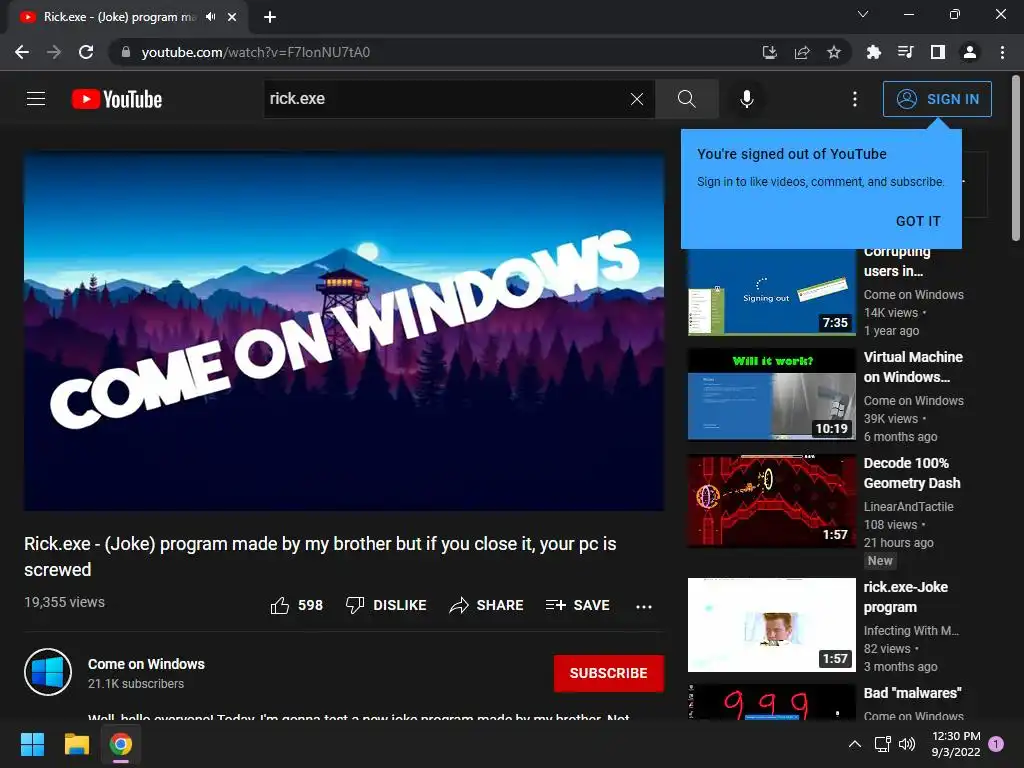Save the video to a playlist
Image resolution: width=1024 pixels, height=768 pixels.
(577, 605)
